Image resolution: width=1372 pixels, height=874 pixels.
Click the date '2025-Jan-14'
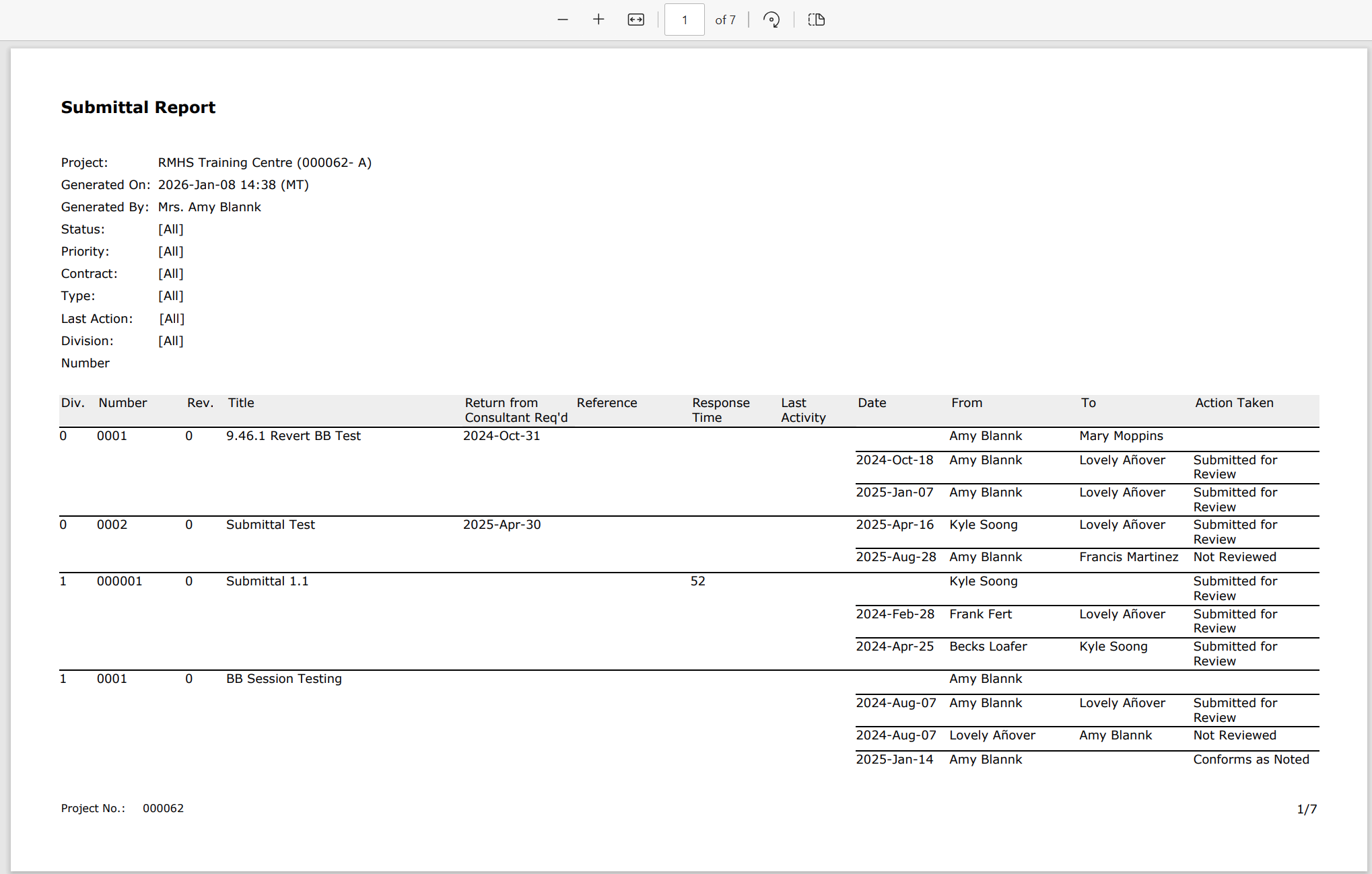[x=895, y=760]
